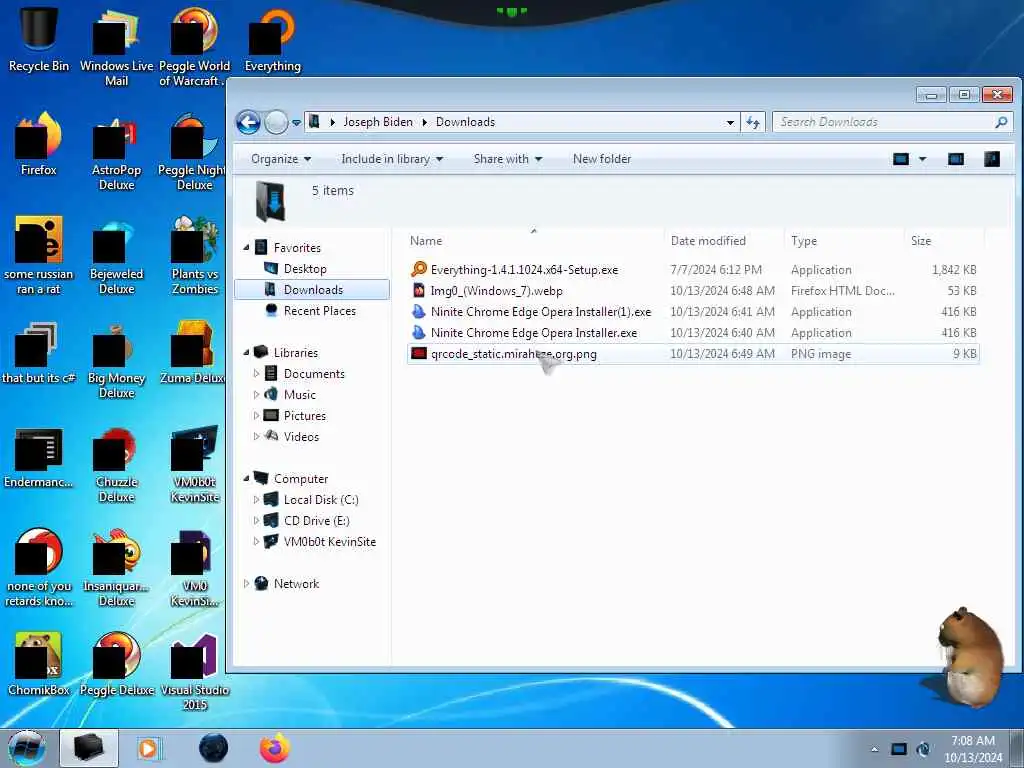The image size is (1024, 768).
Task: Collapse the Favorites tree group
Action: point(246,248)
